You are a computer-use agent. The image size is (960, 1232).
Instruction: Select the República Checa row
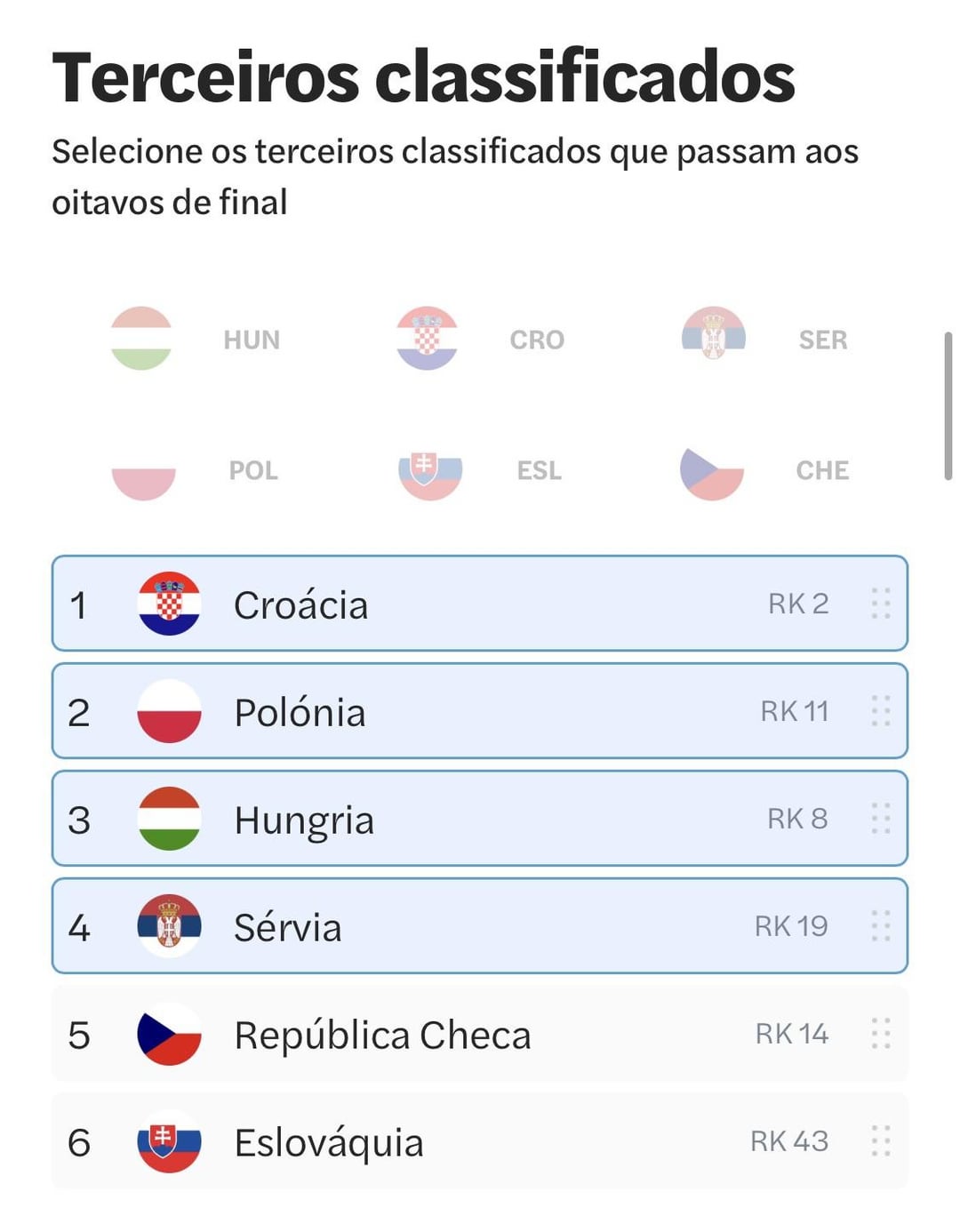[480, 1034]
